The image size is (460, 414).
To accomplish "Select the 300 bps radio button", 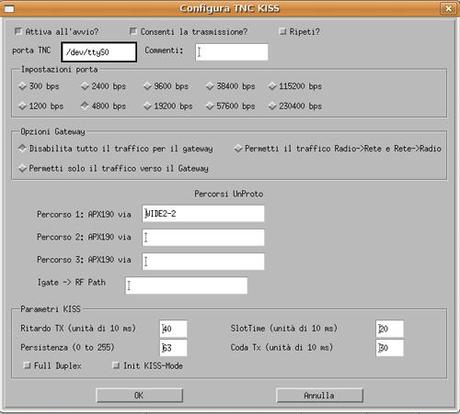I will (23, 86).
